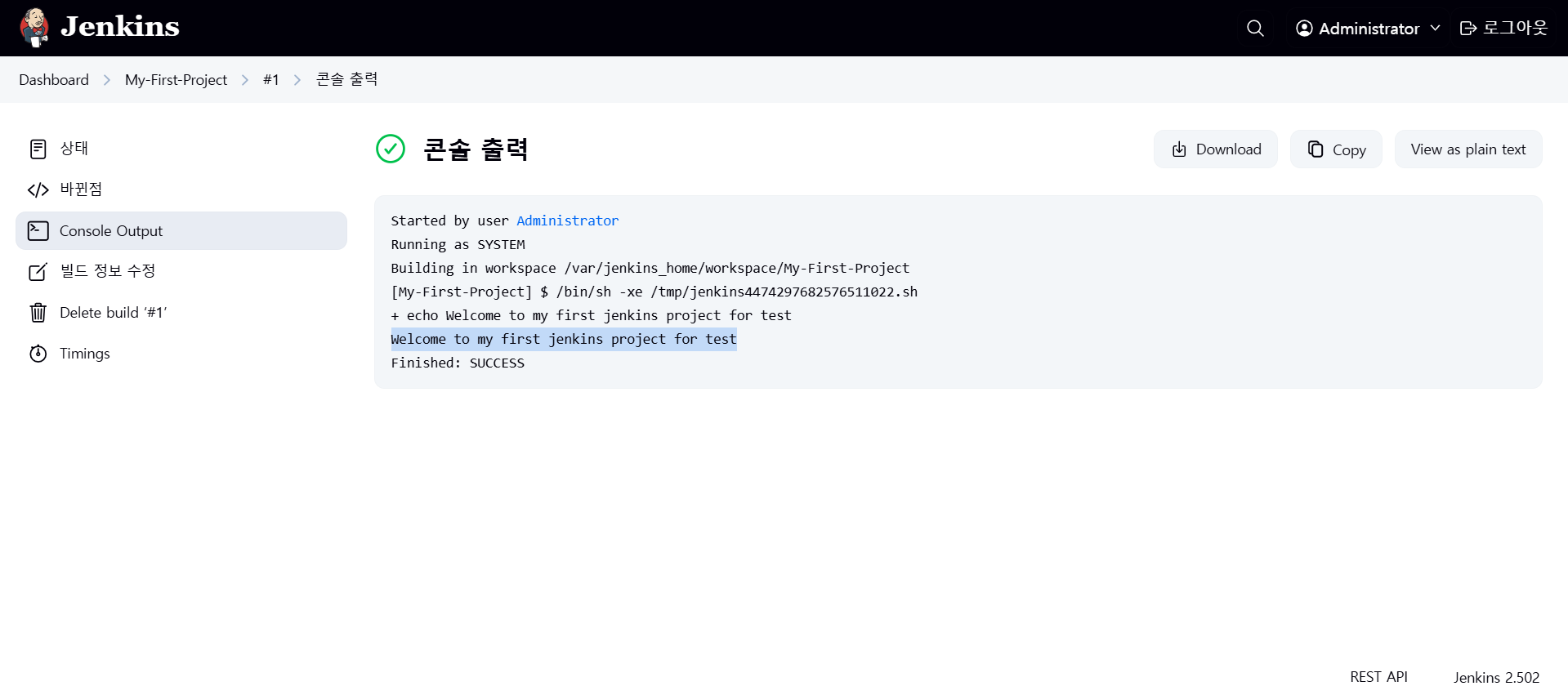The height and width of the screenshot is (695, 1568).
Task: Copy the console output
Action: coord(1336,149)
